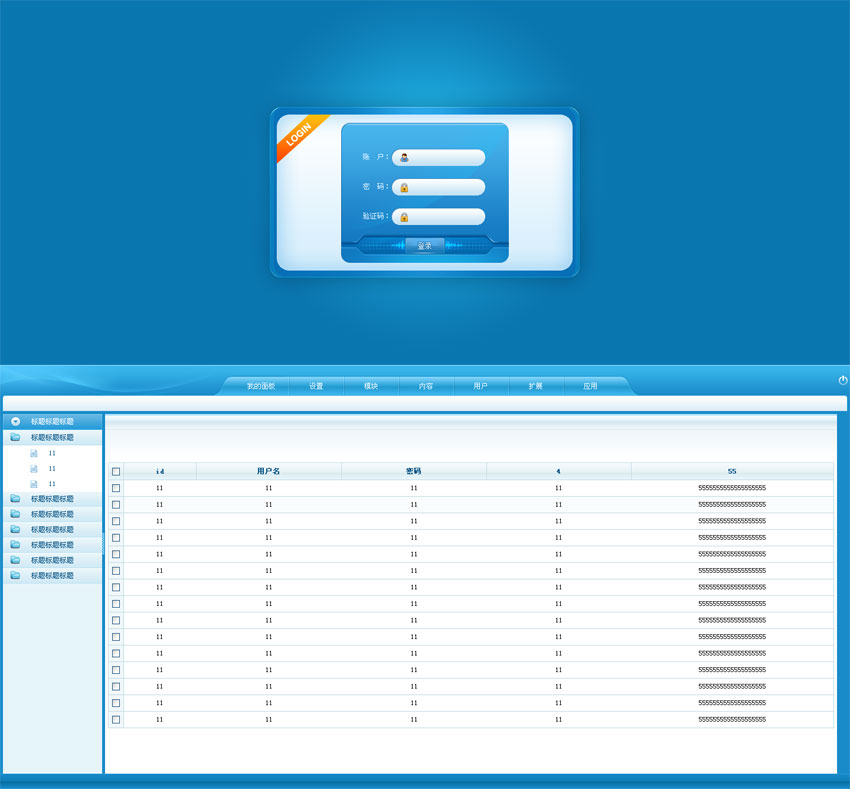Click the padlock icon in 验证码 field
Viewport: 850px width, 789px height.
tap(404, 217)
